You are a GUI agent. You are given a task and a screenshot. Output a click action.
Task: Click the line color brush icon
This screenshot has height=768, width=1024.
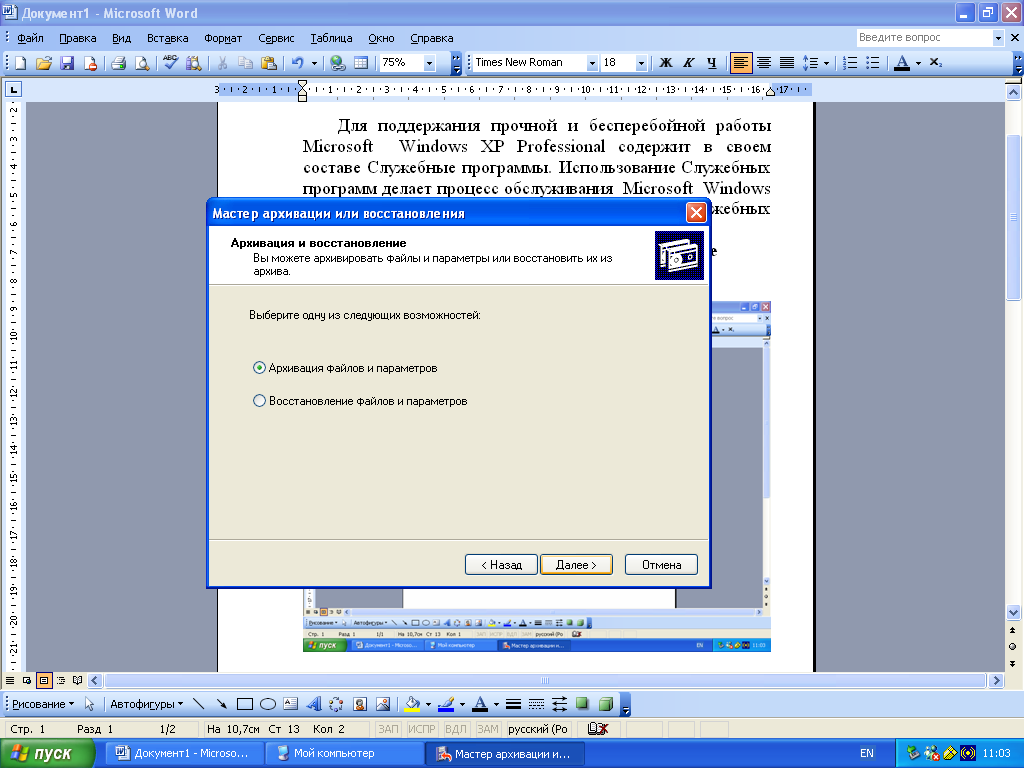tap(446, 704)
